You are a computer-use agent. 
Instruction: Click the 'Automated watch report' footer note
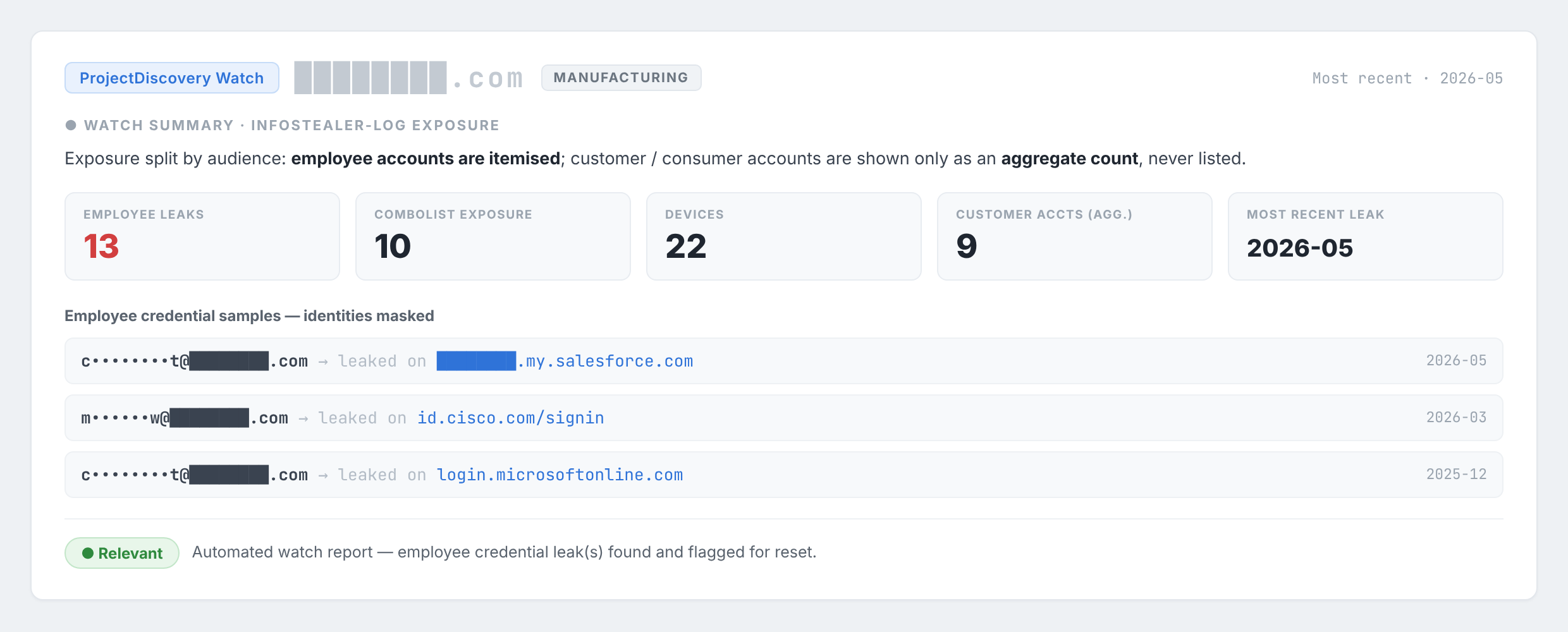click(504, 552)
